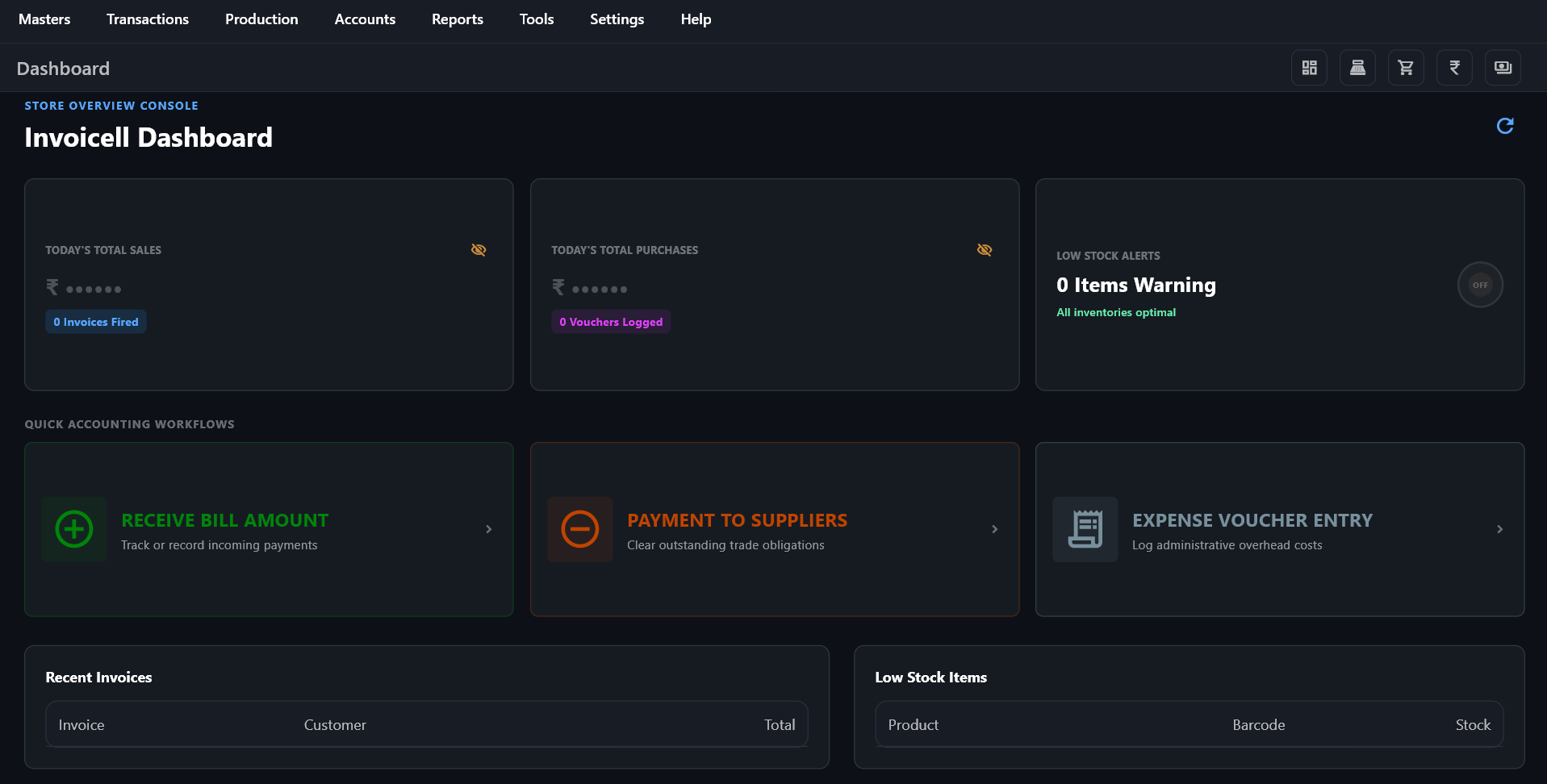
Task: Click the banknotes icon in header toolbar
Action: [1503, 68]
